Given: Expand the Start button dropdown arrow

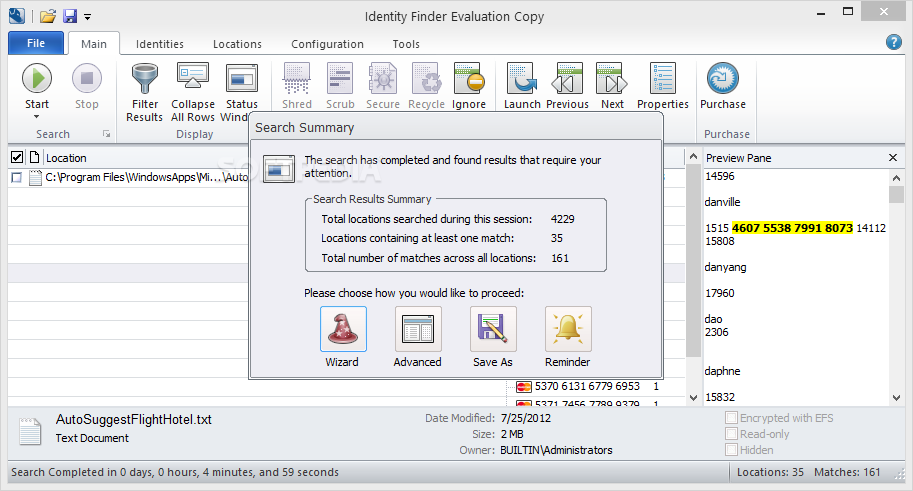Looking at the screenshot, I should click(37, 117).
